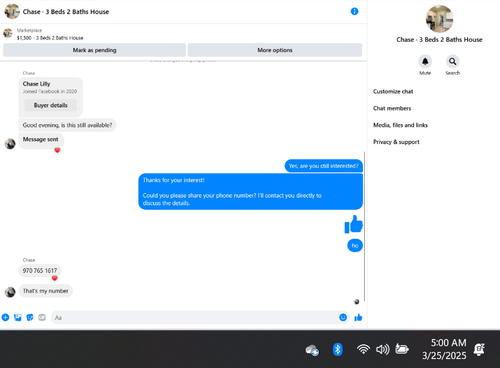500x368 pixels.
Task: Click the small "ho" sent message
Action: point(355,245)
